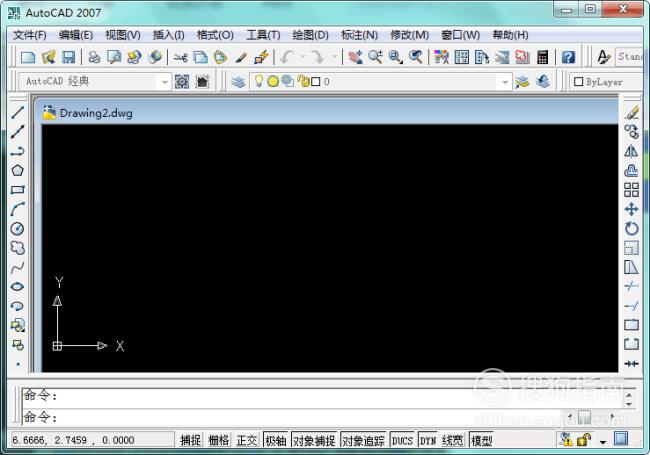The width and height of the screenshot is (650, 455).
Task: Select the Ellipse Arc tool
Action: [17, 306]
